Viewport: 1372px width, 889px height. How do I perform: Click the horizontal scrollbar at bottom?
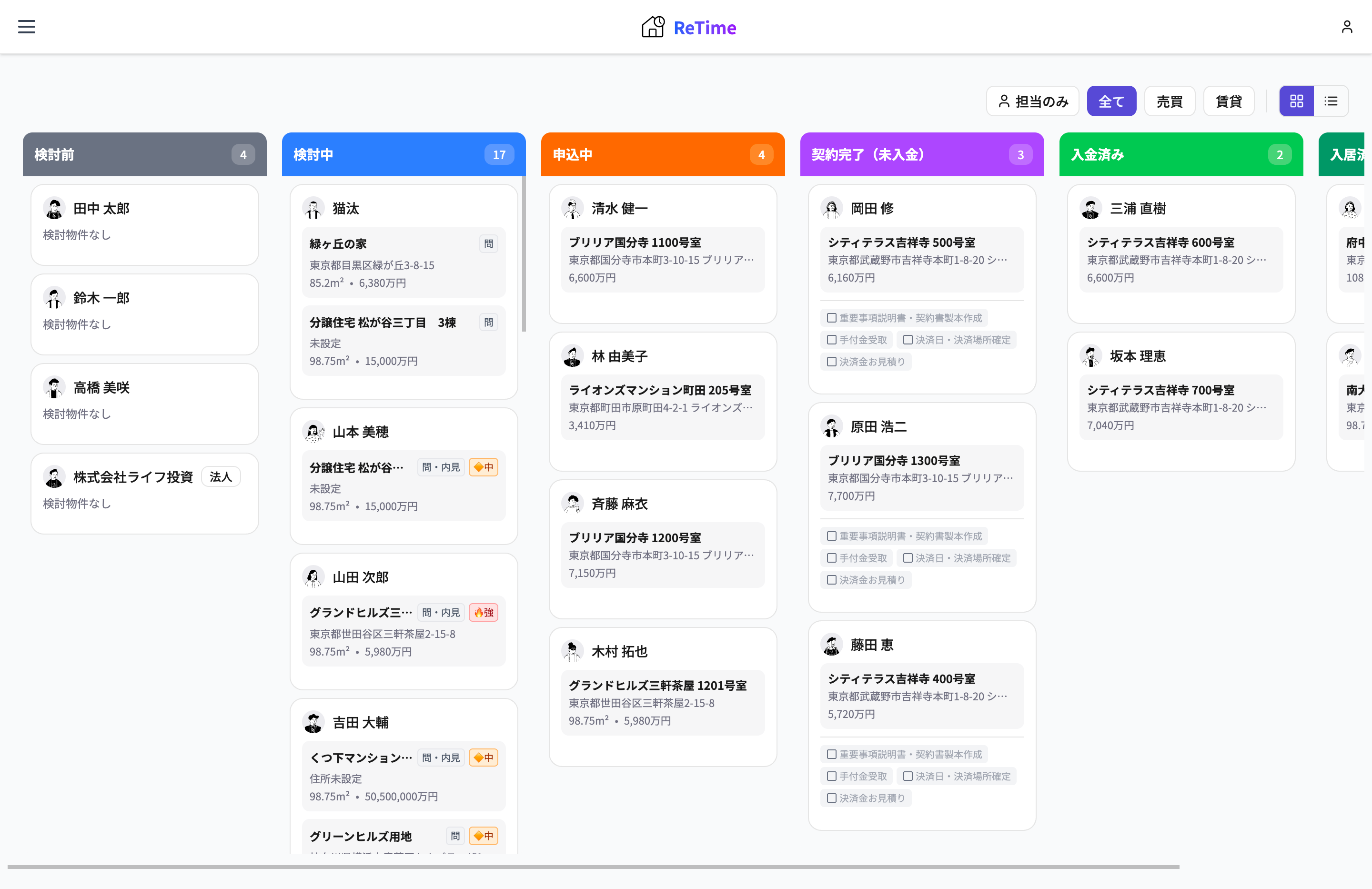pyautogui.click(x=593, y=867)
